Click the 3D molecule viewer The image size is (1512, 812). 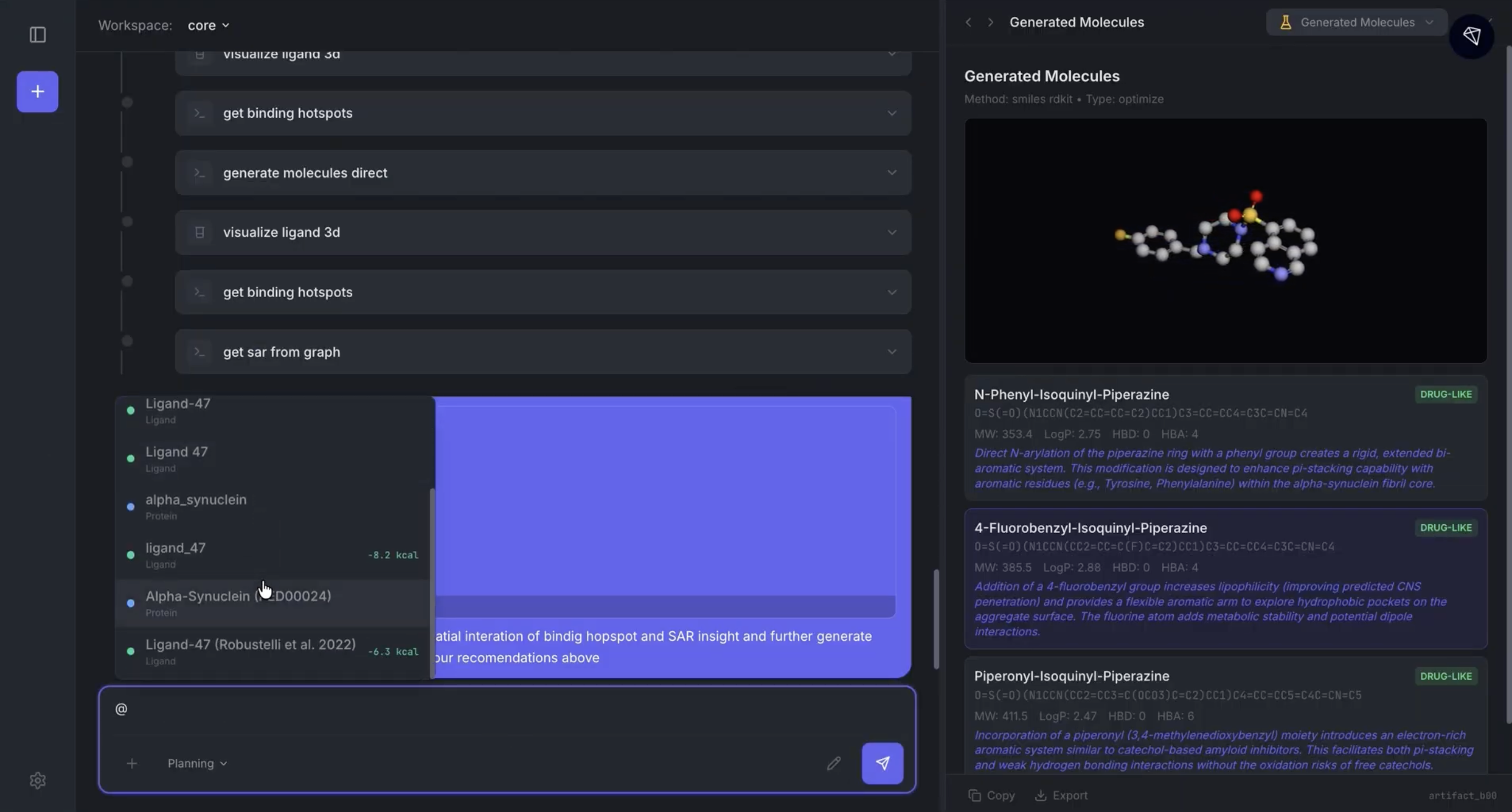(1225, 240)
